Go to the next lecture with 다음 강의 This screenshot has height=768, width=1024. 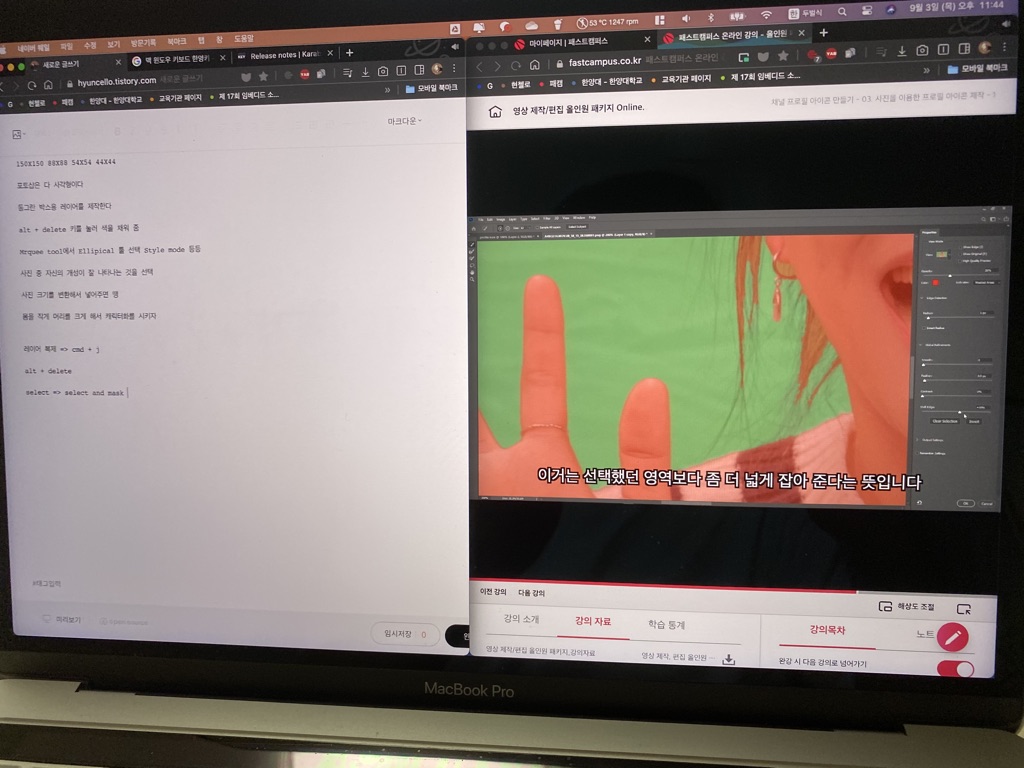[x=531, y=593]
